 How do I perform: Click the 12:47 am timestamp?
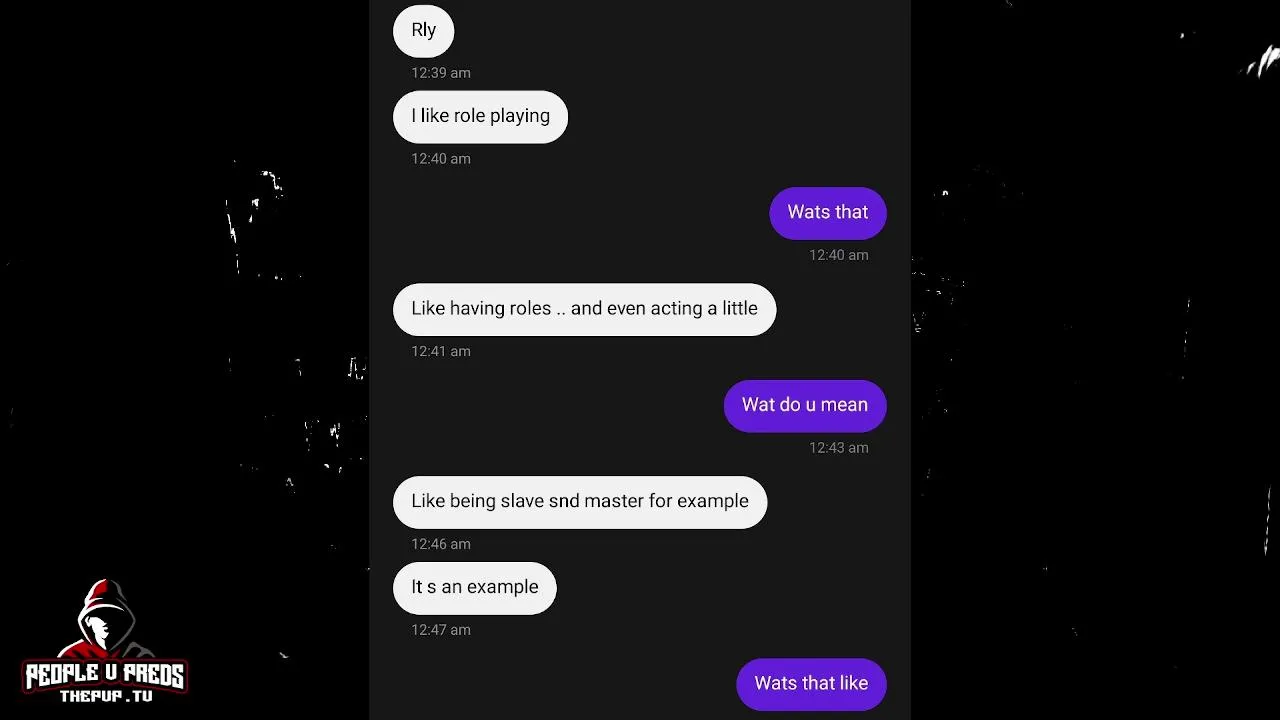[441, 630]
